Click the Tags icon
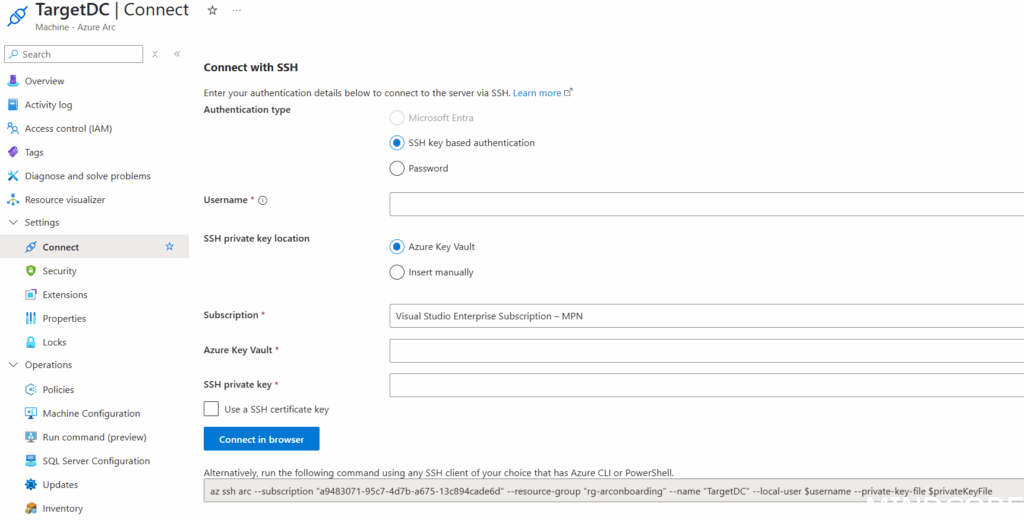This screenshot has height=520, width=1024. coord(12,152)
